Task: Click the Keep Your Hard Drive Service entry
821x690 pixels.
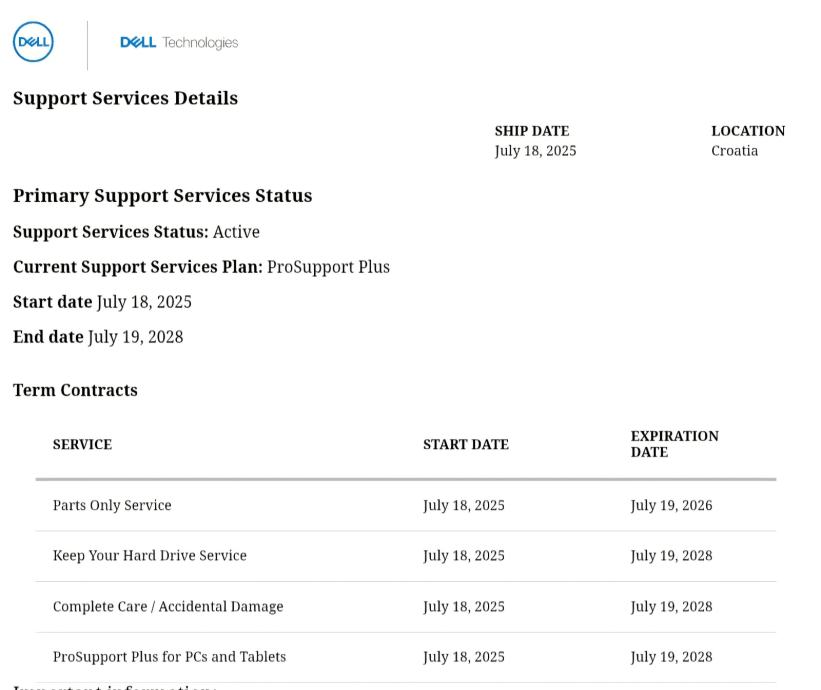Action: [149, 556]
